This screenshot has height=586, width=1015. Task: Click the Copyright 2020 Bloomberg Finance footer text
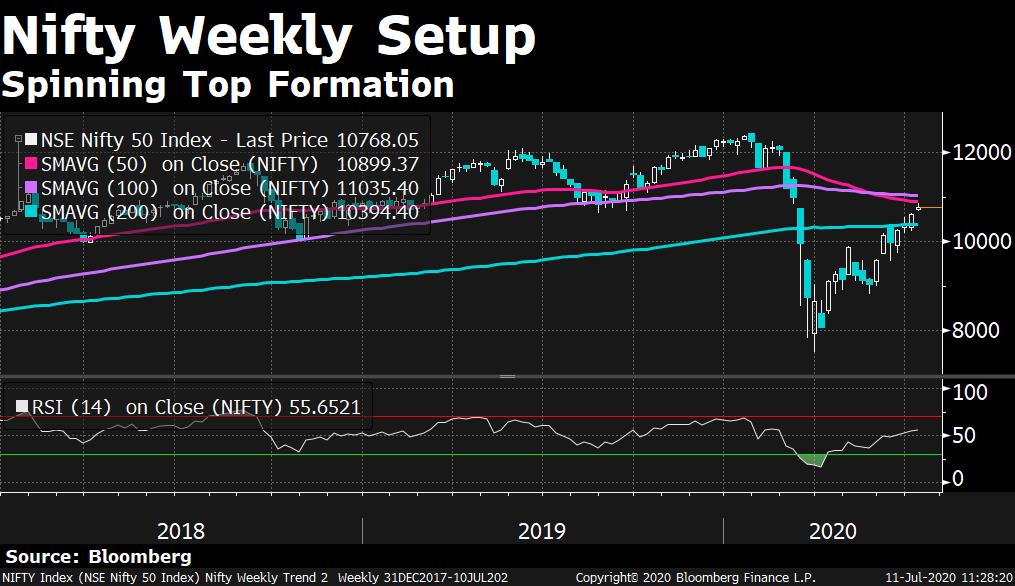[695, 578]
